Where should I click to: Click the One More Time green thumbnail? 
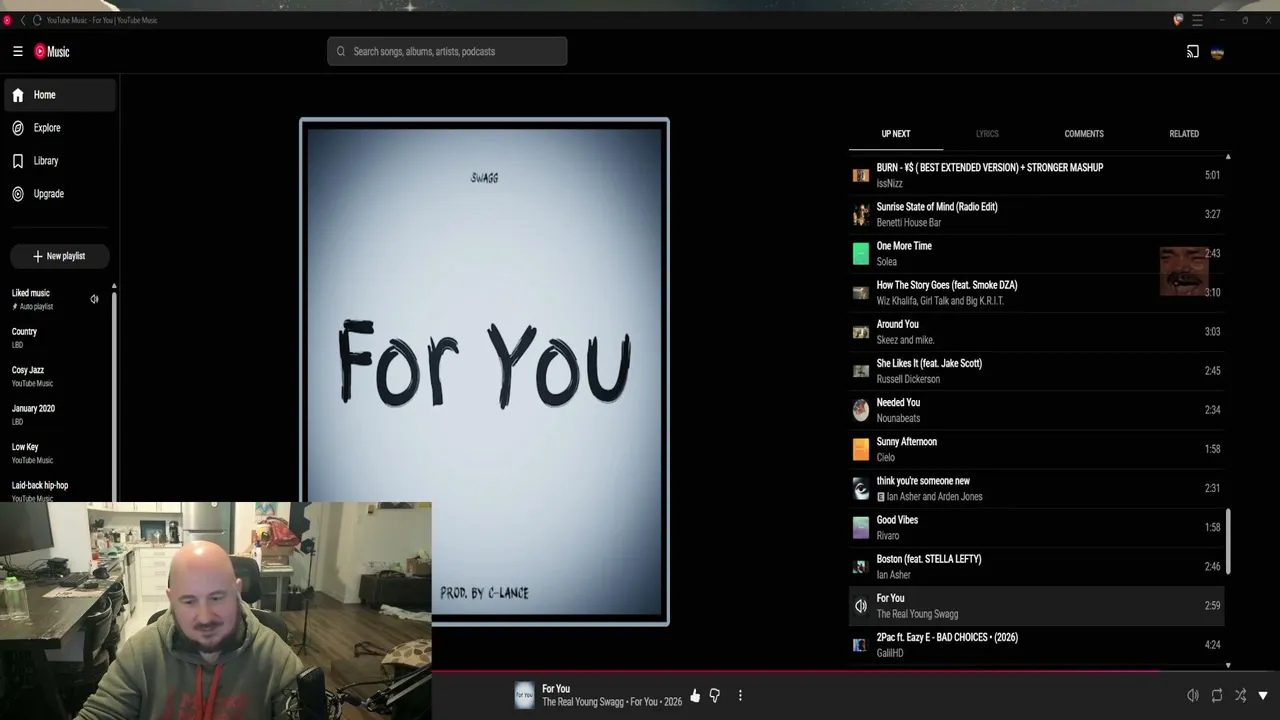tap(860, 253)
